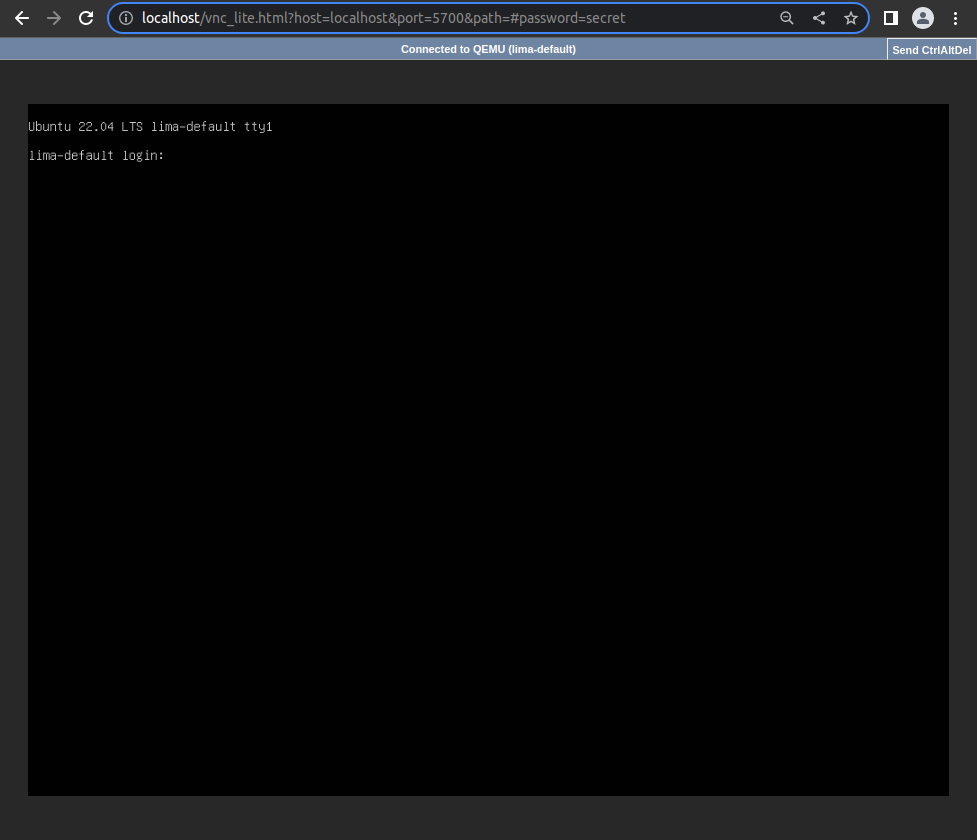Click the browser back arrow
The image size is (977, 840).
(x=21, y=17)
